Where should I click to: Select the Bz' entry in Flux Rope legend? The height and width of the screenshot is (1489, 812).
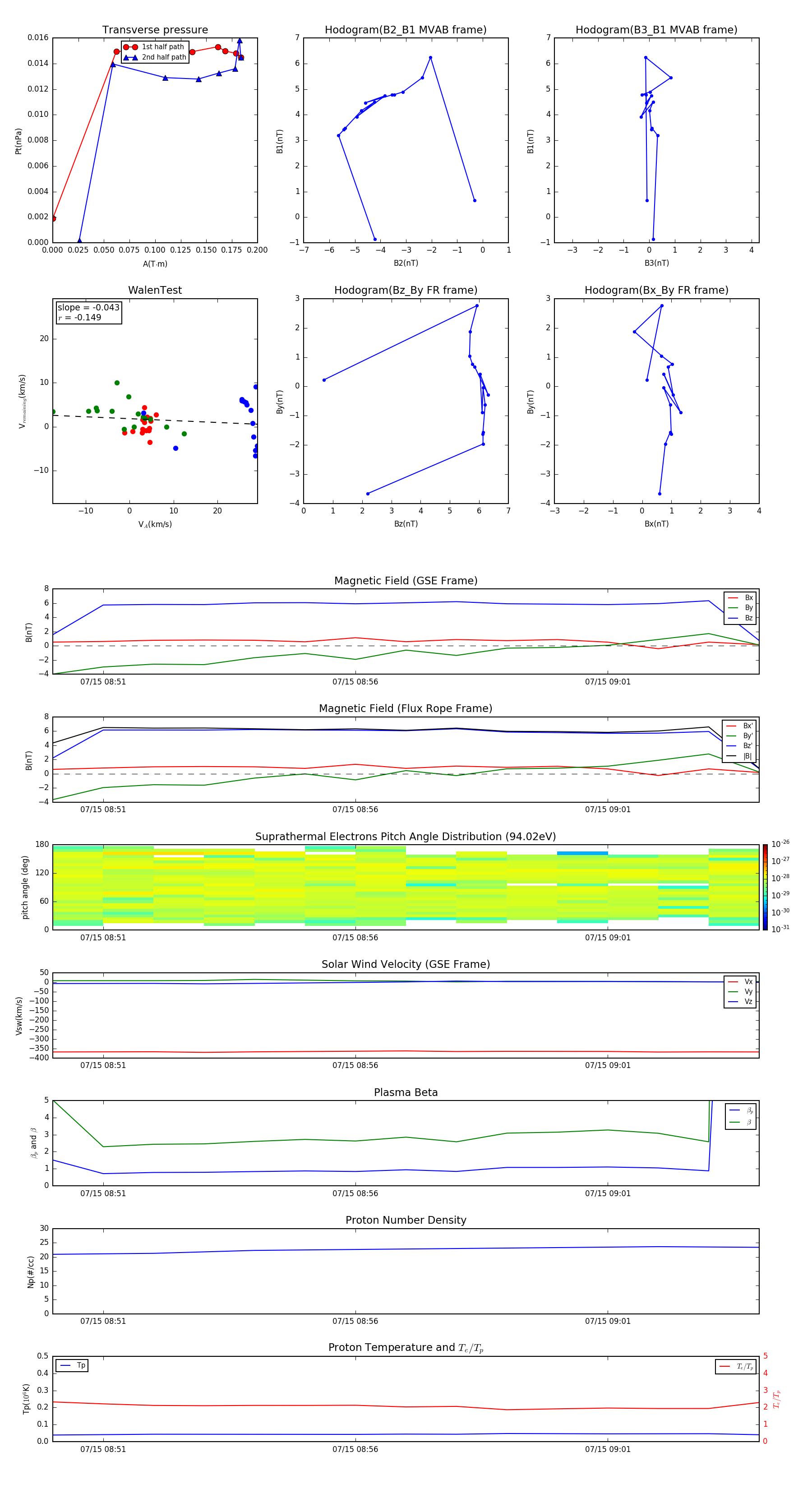tap(739, 746)
